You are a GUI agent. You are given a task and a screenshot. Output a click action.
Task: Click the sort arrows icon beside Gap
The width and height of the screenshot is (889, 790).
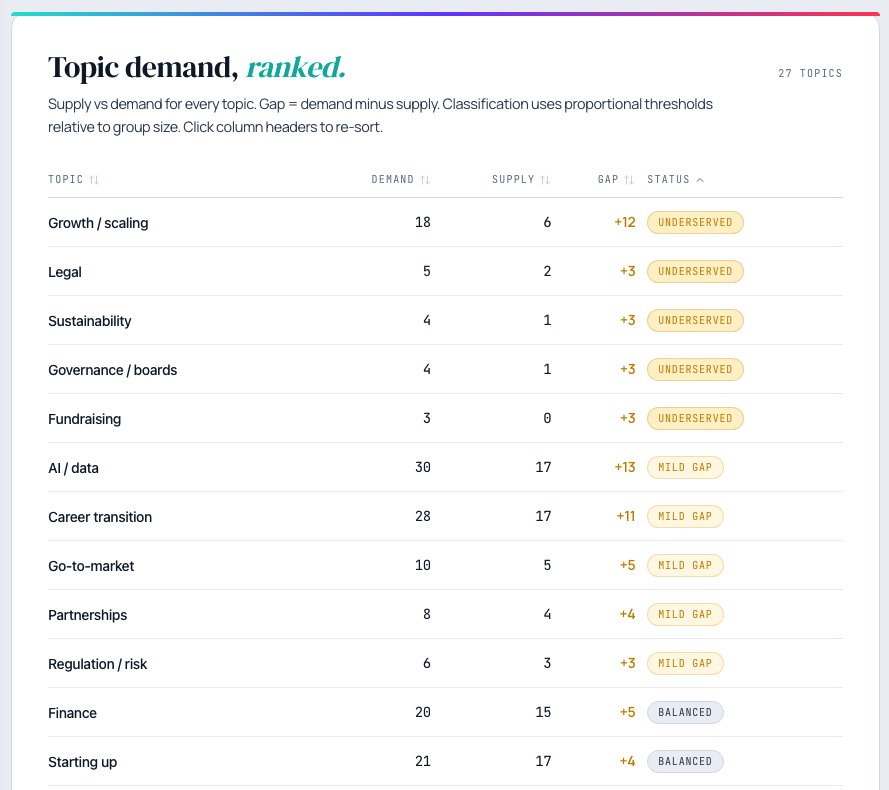click(x=629, y=180)
